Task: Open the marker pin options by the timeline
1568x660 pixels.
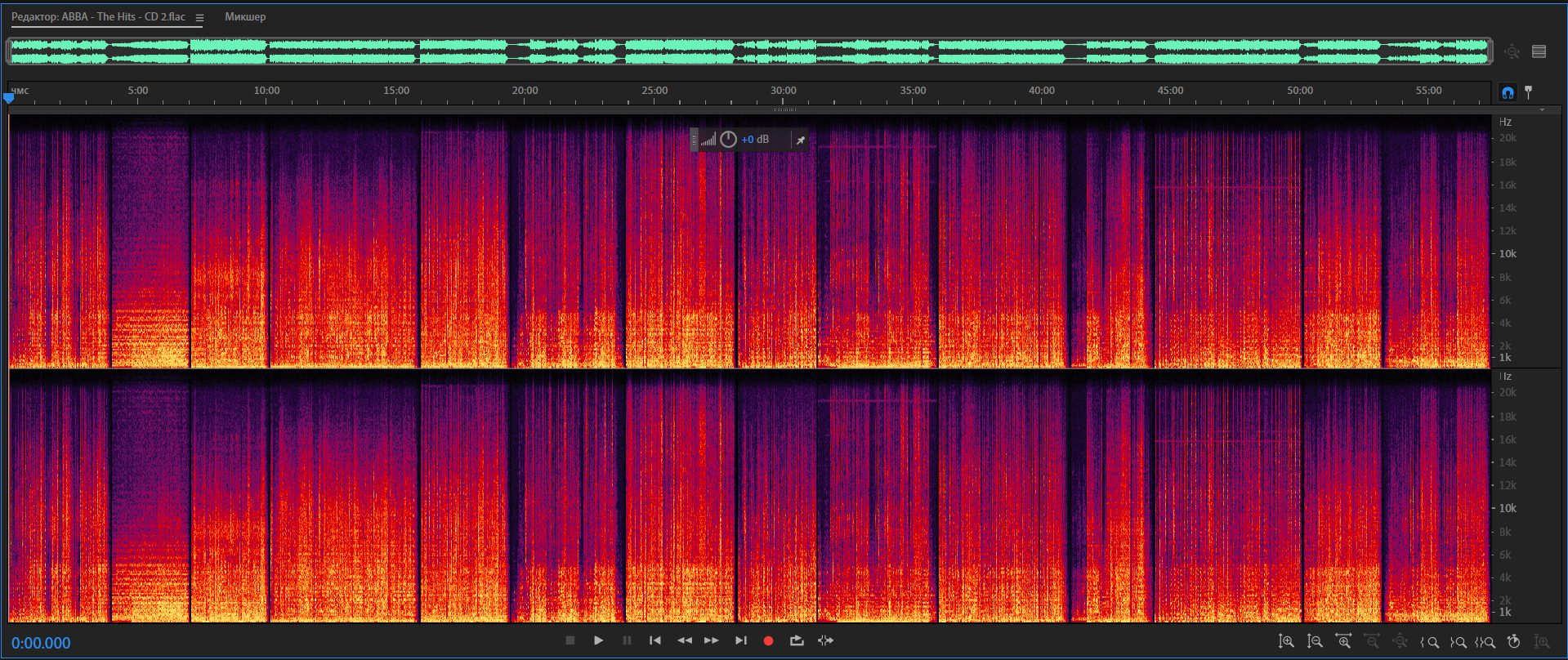Action: tap(1529, 92)
